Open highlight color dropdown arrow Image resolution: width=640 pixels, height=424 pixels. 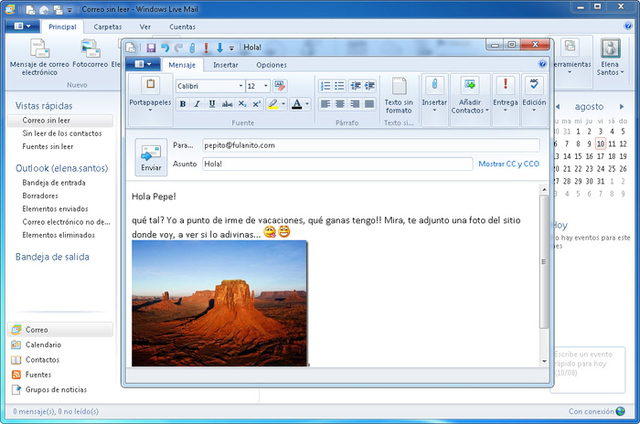tap(283, 104)
